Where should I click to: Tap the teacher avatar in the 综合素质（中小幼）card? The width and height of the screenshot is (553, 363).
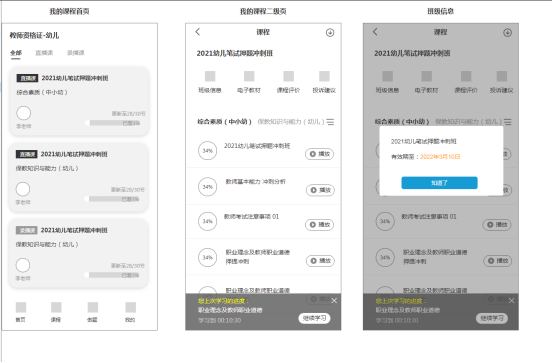(24, 113)
